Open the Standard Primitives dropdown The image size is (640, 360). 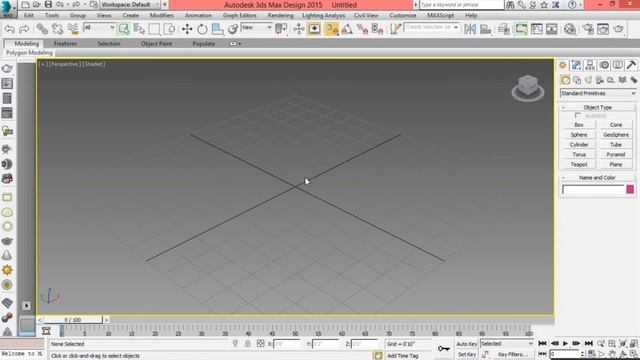click(x=598, y=93)
